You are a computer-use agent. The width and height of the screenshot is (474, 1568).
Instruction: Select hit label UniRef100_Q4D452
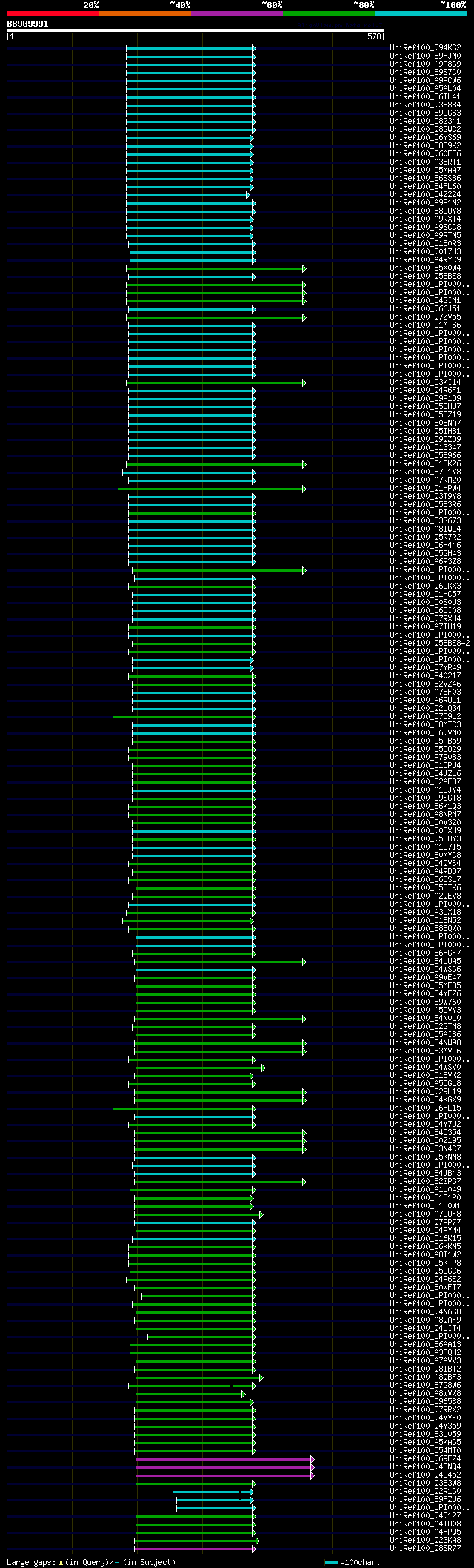click(425, 1475)
